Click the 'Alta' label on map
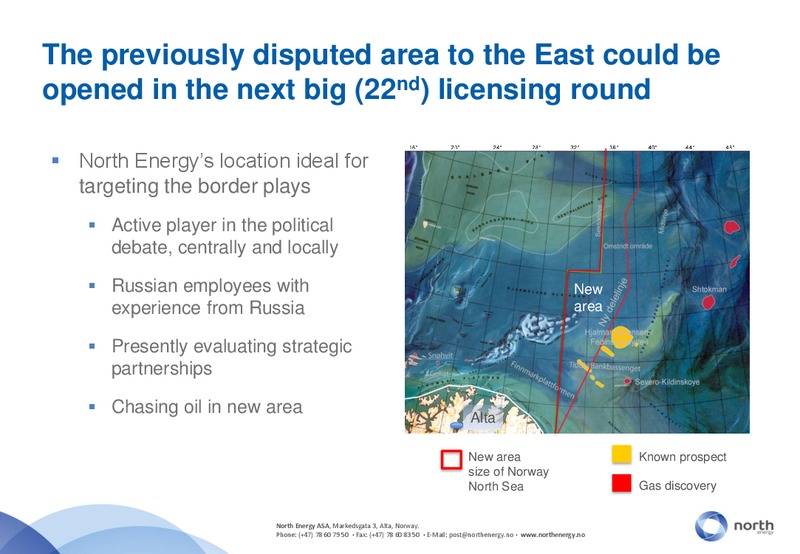 tap(483, 418)
